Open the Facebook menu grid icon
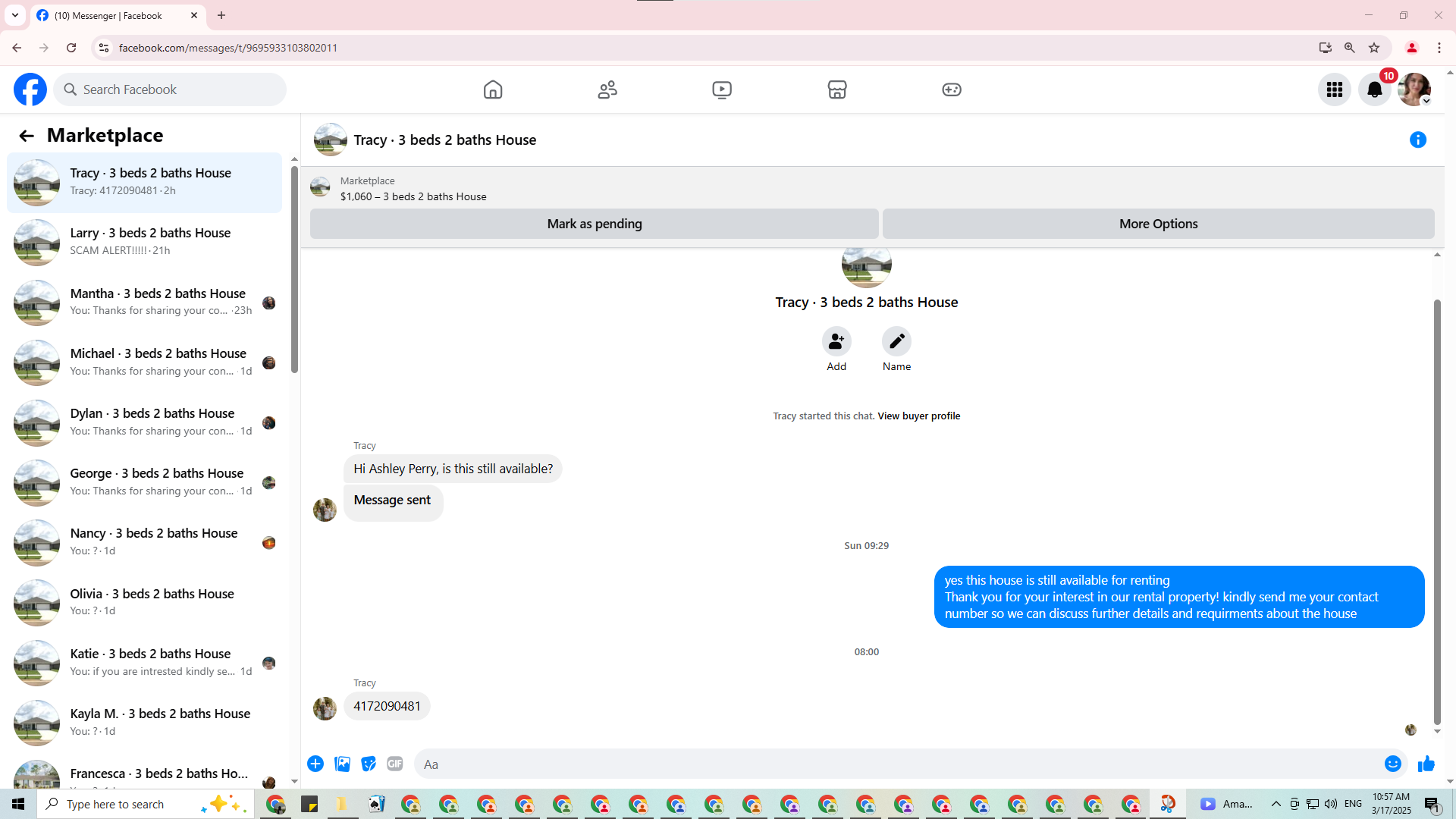Viewport: 1456px width, 819px height. (1335, 89)
